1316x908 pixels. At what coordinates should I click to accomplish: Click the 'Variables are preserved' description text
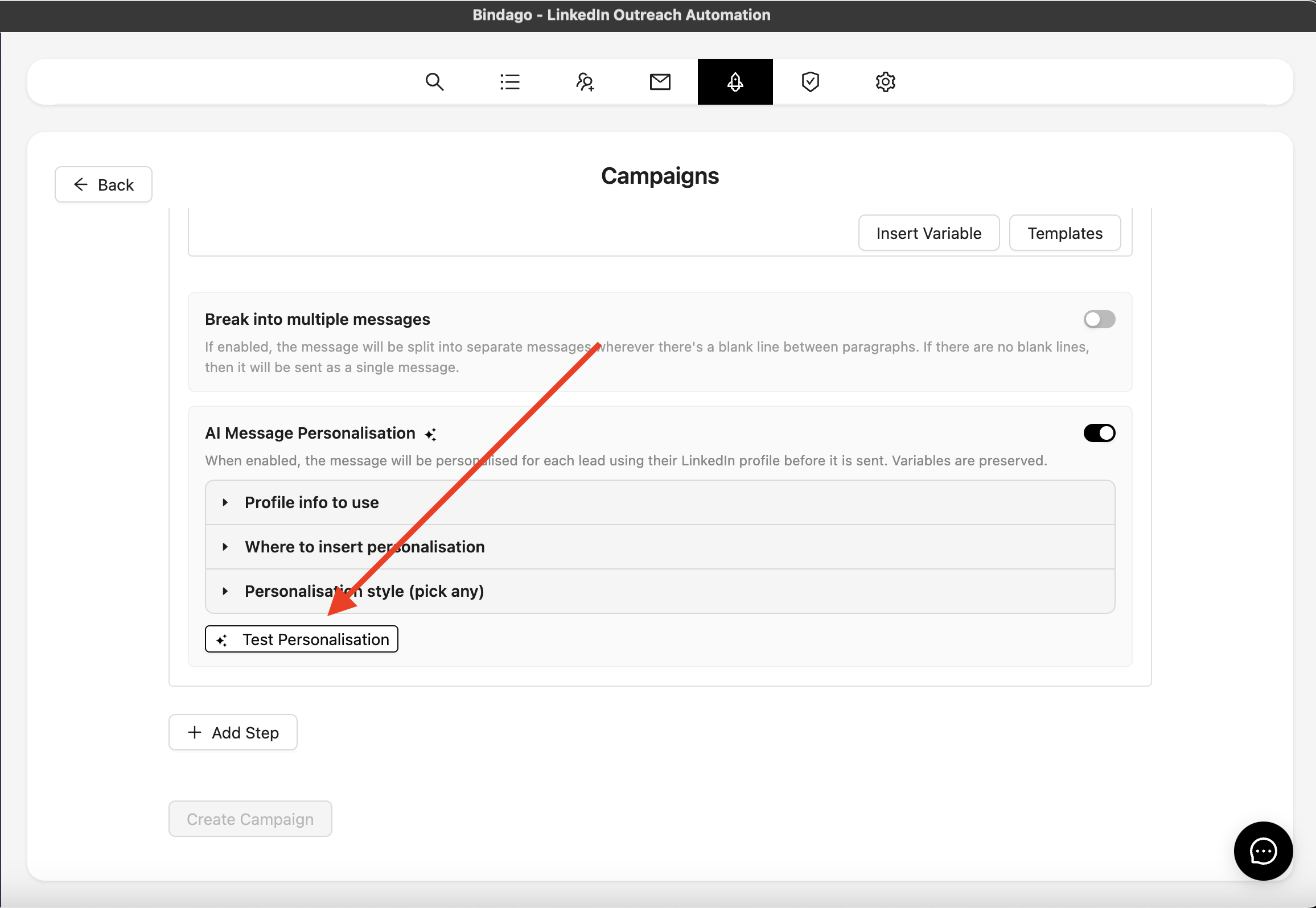969,460
